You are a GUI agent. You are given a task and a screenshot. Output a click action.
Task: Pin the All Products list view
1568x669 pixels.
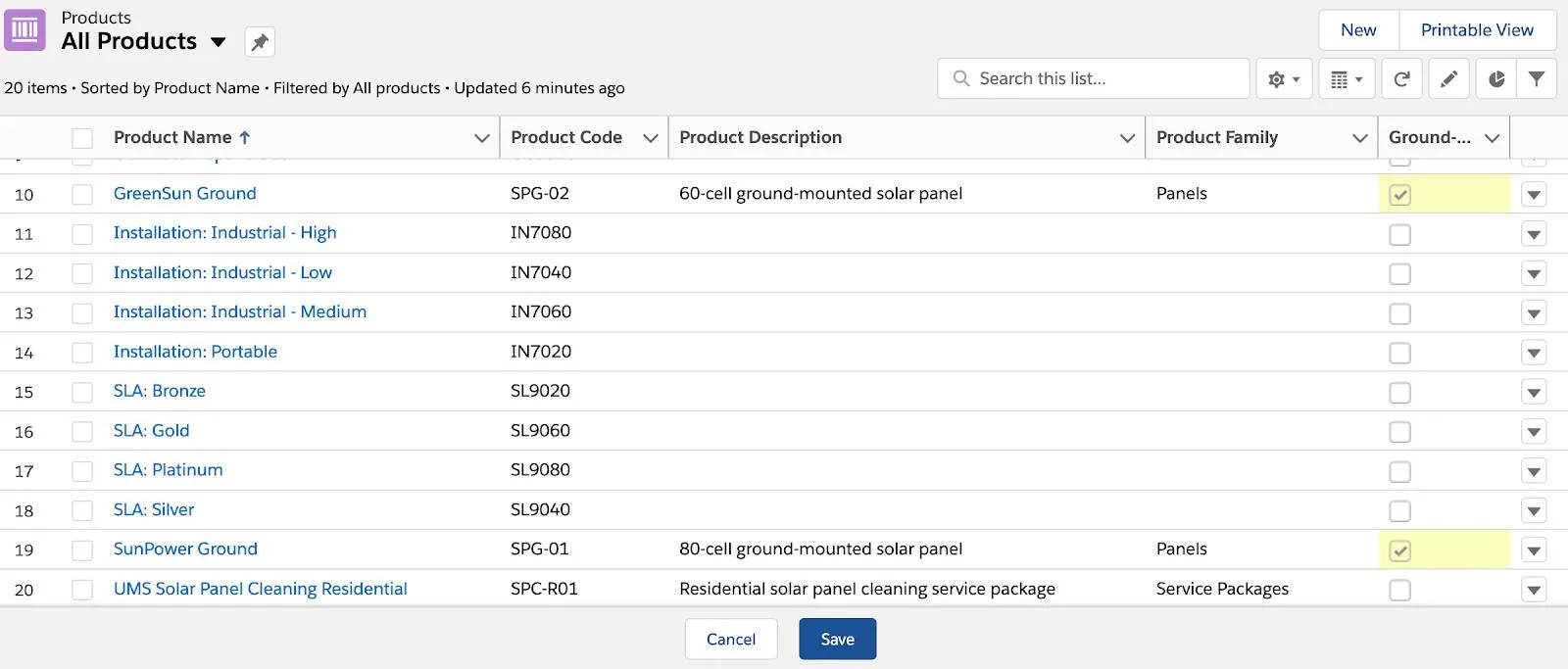[x=260, y=42]
